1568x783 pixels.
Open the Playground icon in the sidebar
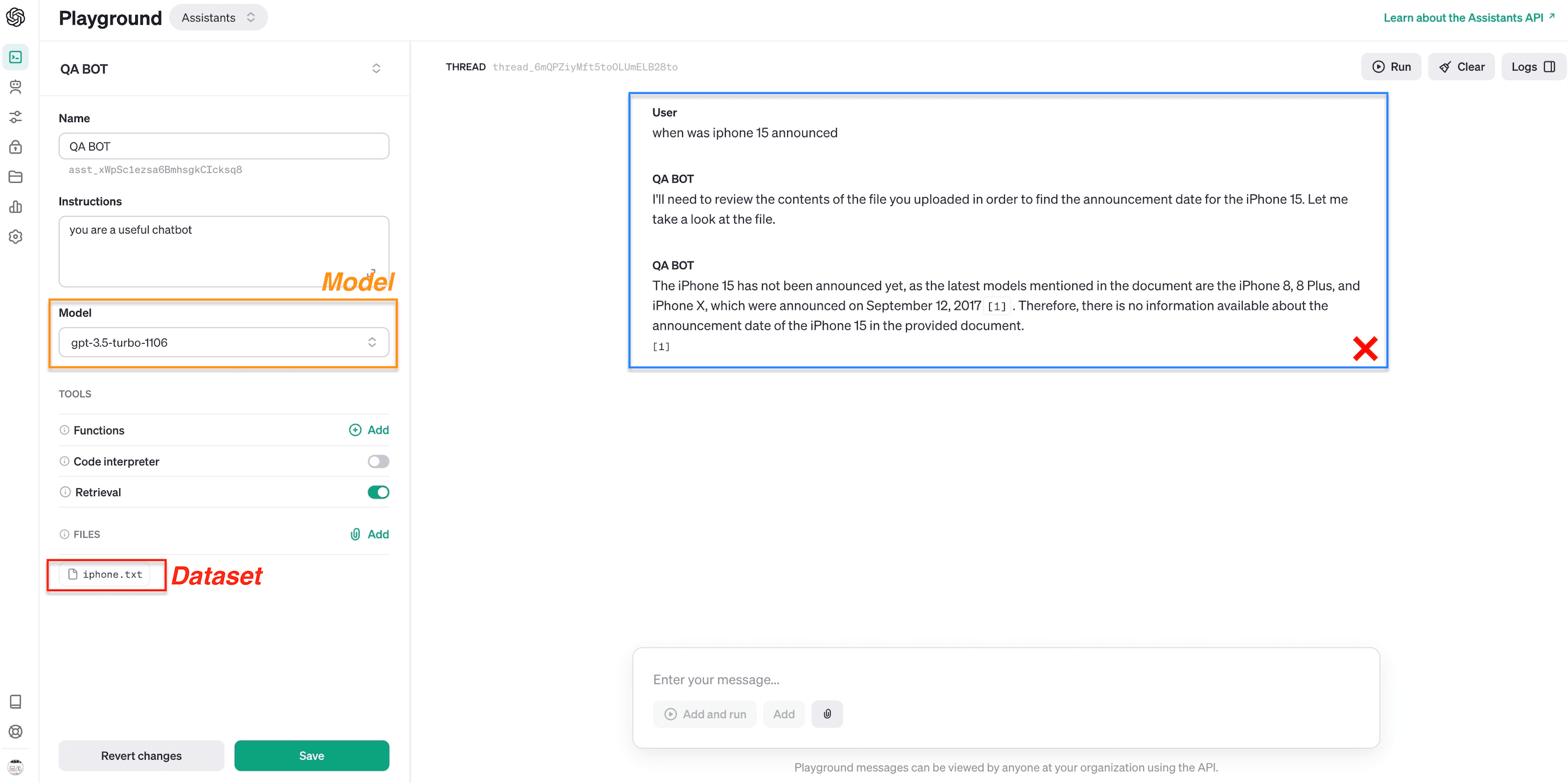click(16, 57)
